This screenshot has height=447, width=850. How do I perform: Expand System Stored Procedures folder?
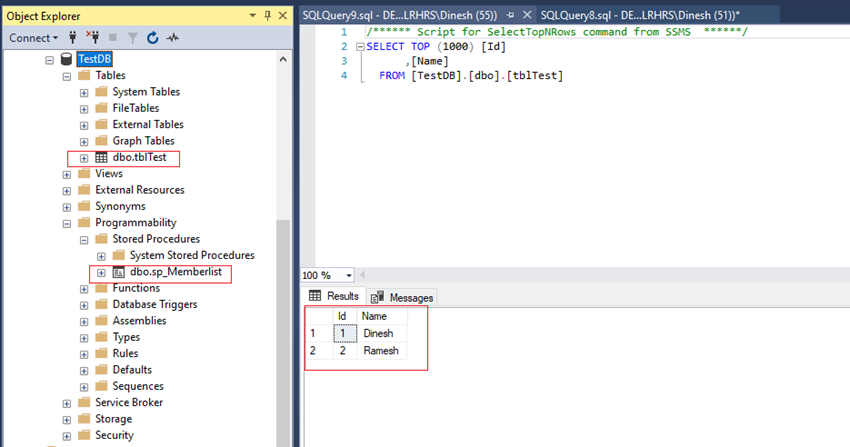[101, 256]
